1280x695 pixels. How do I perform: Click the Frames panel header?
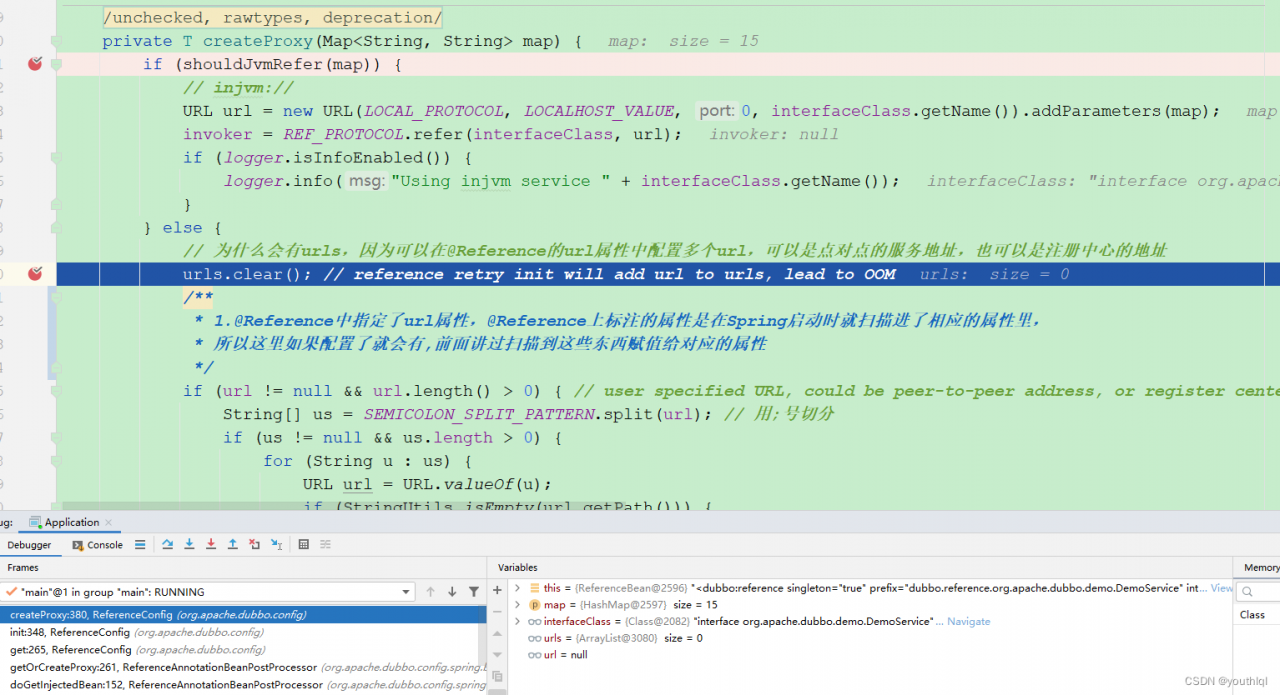pos(23,567)
